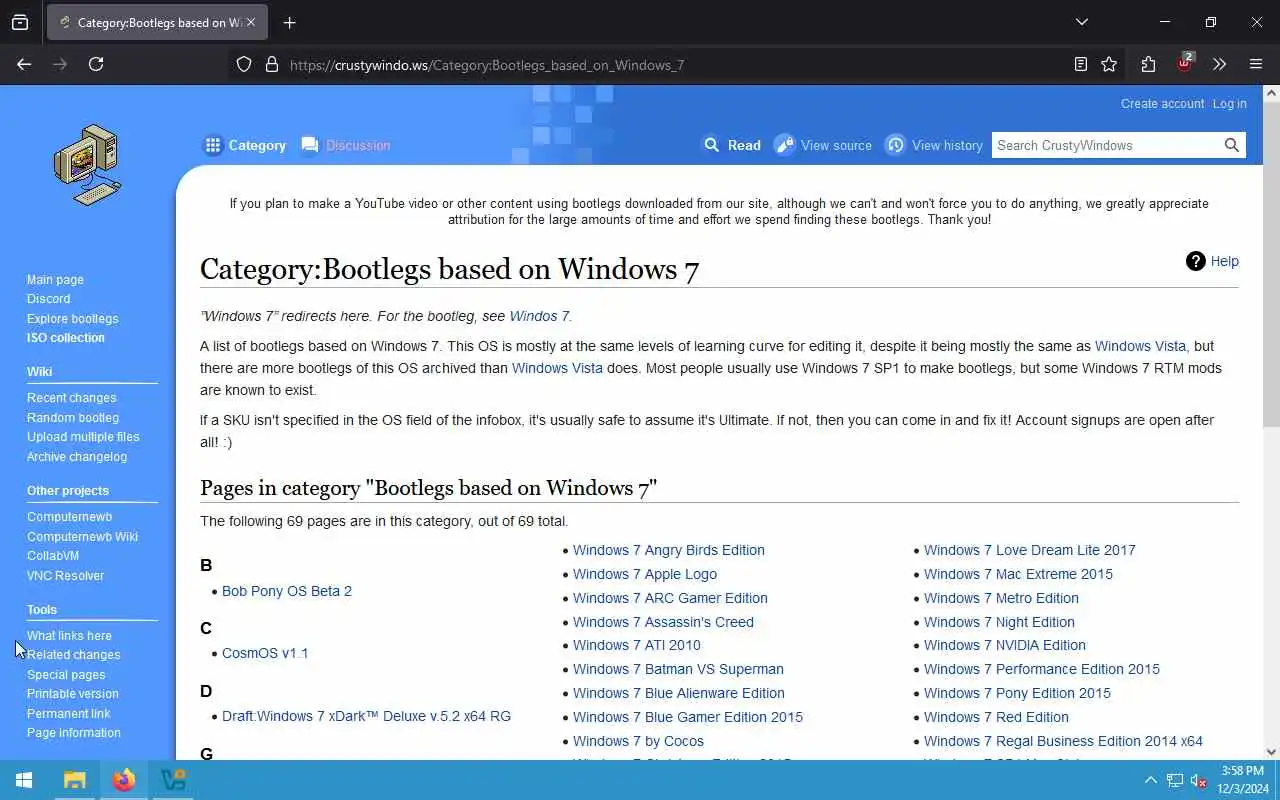
Task: Open What links here tool
Action: click(69, 636)
